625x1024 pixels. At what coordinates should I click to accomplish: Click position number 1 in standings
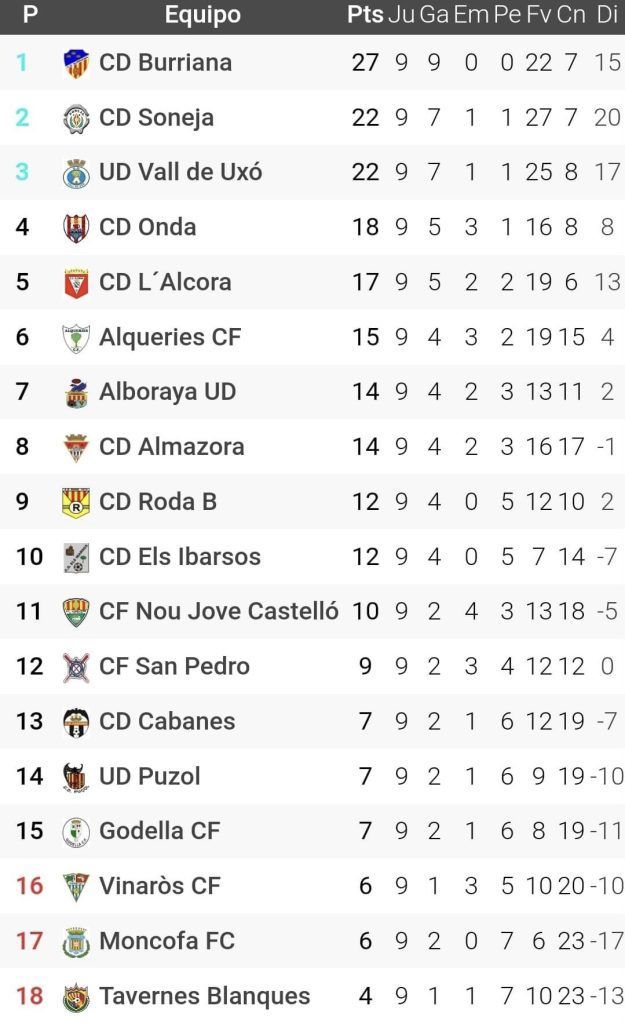coord(22,63)
